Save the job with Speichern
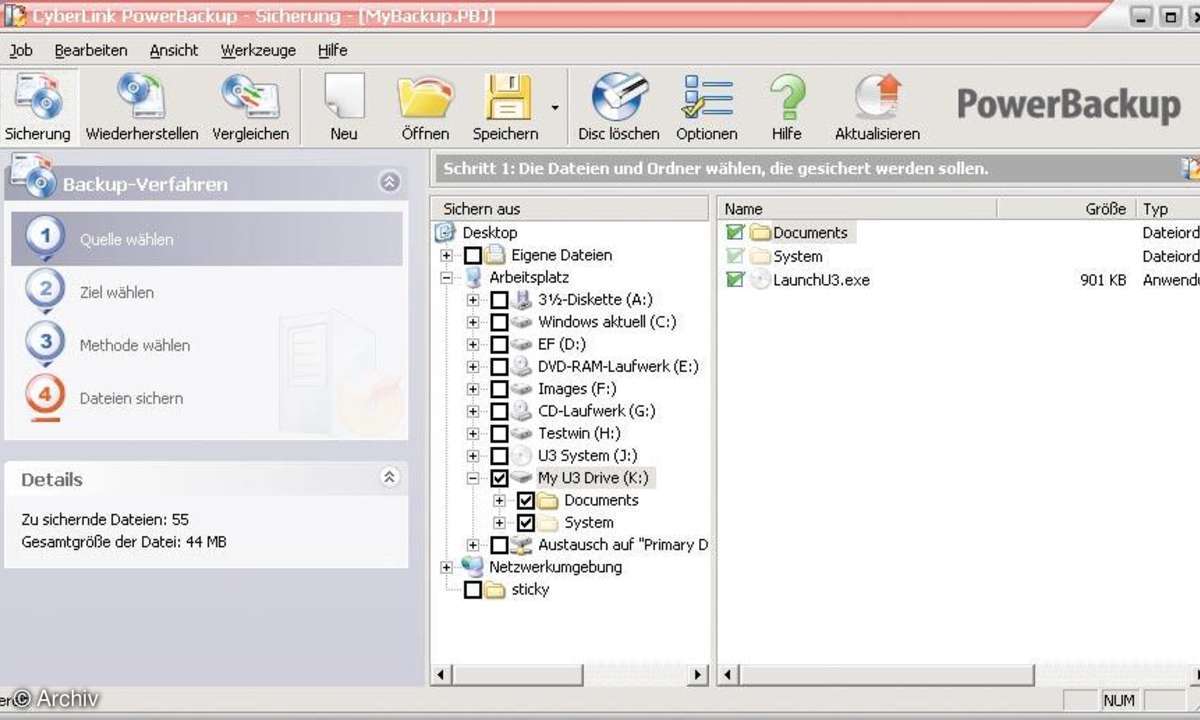This screenshot has height=720, width=1200. click(x=506, y=106)
